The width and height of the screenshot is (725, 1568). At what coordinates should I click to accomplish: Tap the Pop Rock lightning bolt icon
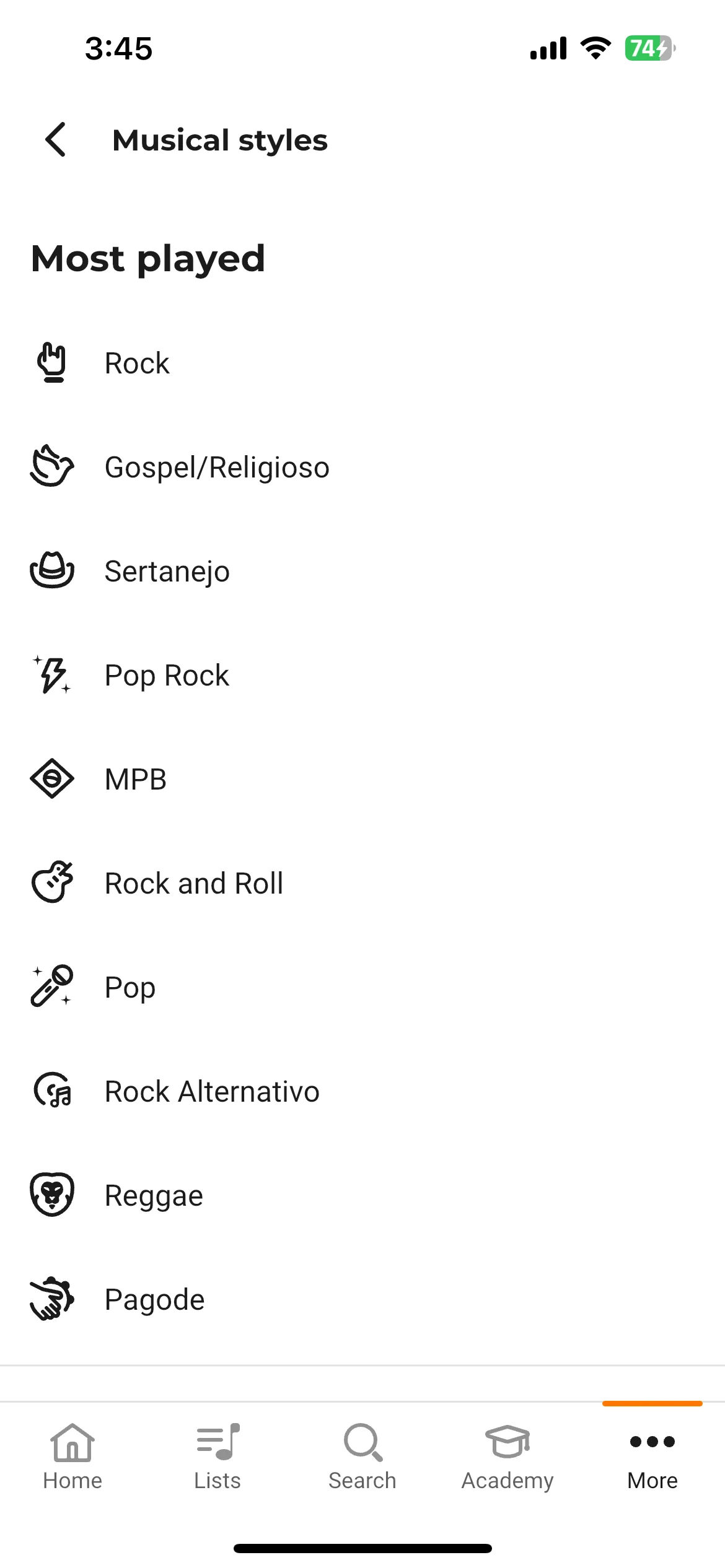[52, 674]
